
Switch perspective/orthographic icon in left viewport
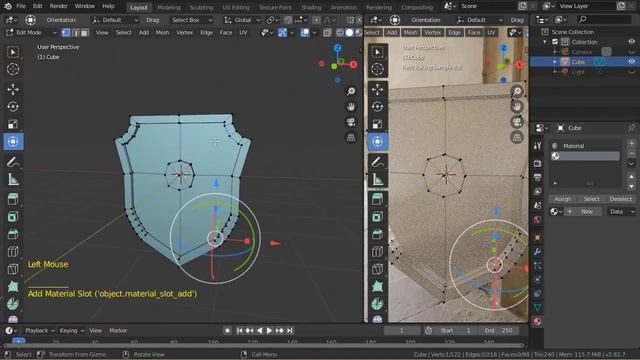[351, 138]
